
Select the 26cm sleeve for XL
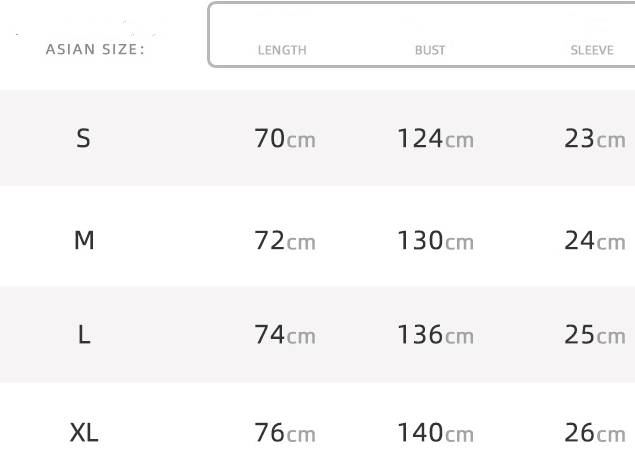[595, 433]
